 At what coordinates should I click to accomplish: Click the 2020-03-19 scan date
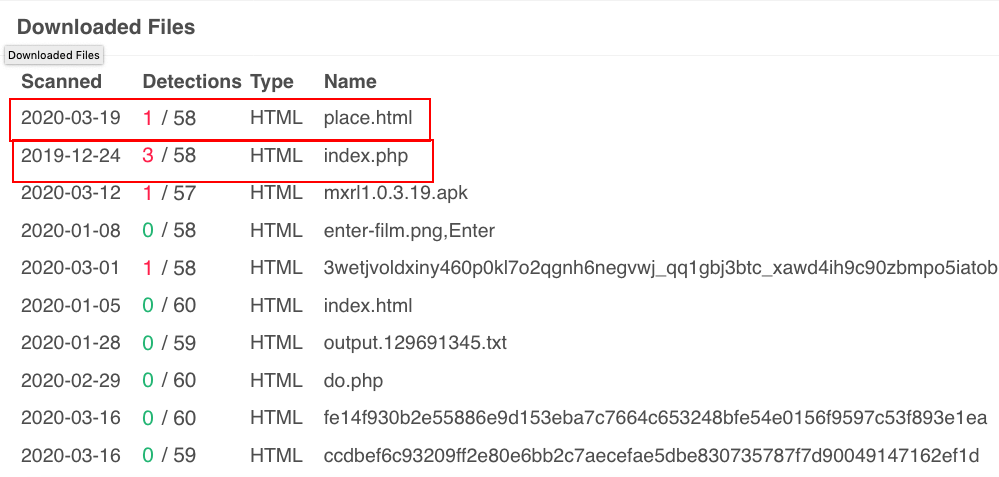[x=71, y=118]
